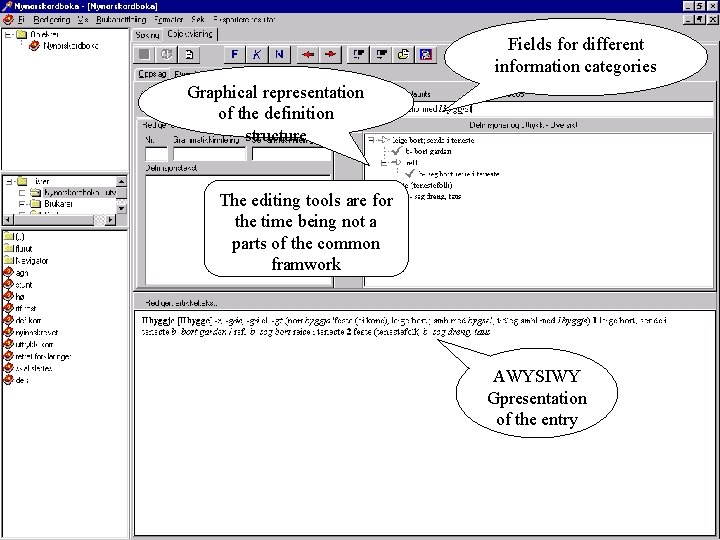Apply bold with the blue F button
The image size is (720, 540).
click(x=234, y=54)
